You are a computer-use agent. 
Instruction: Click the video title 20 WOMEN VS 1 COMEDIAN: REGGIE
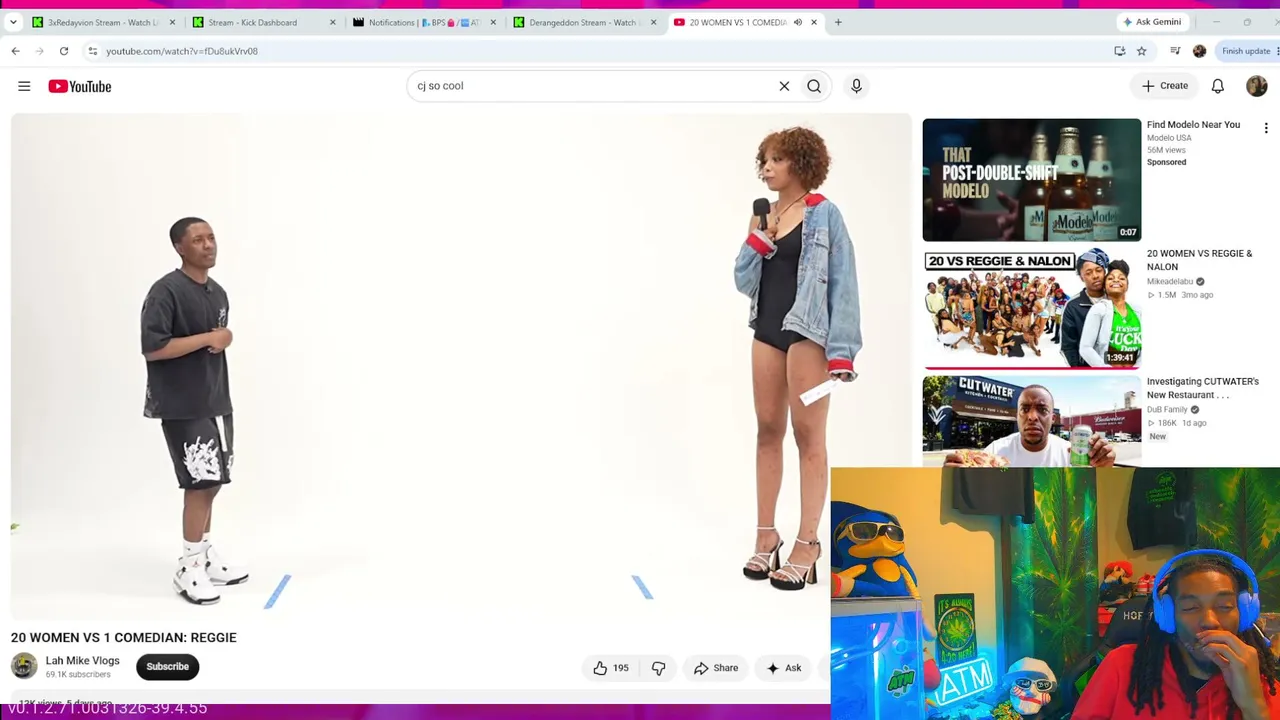(x=124, y=638)
